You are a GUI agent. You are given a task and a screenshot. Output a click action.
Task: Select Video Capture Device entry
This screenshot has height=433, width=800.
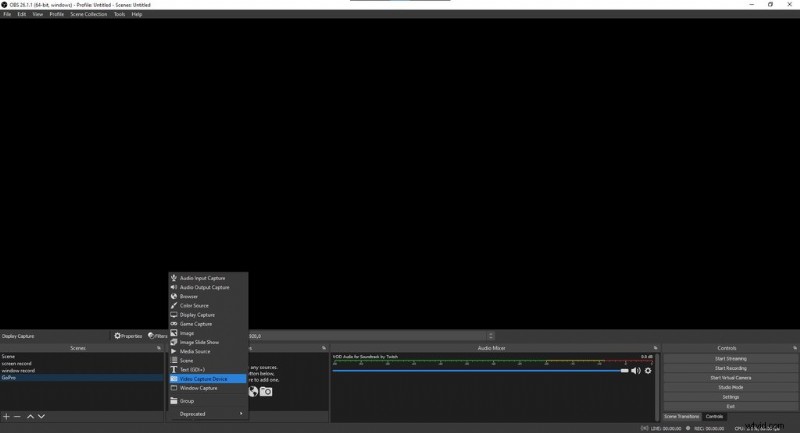[x=203, y=379]
